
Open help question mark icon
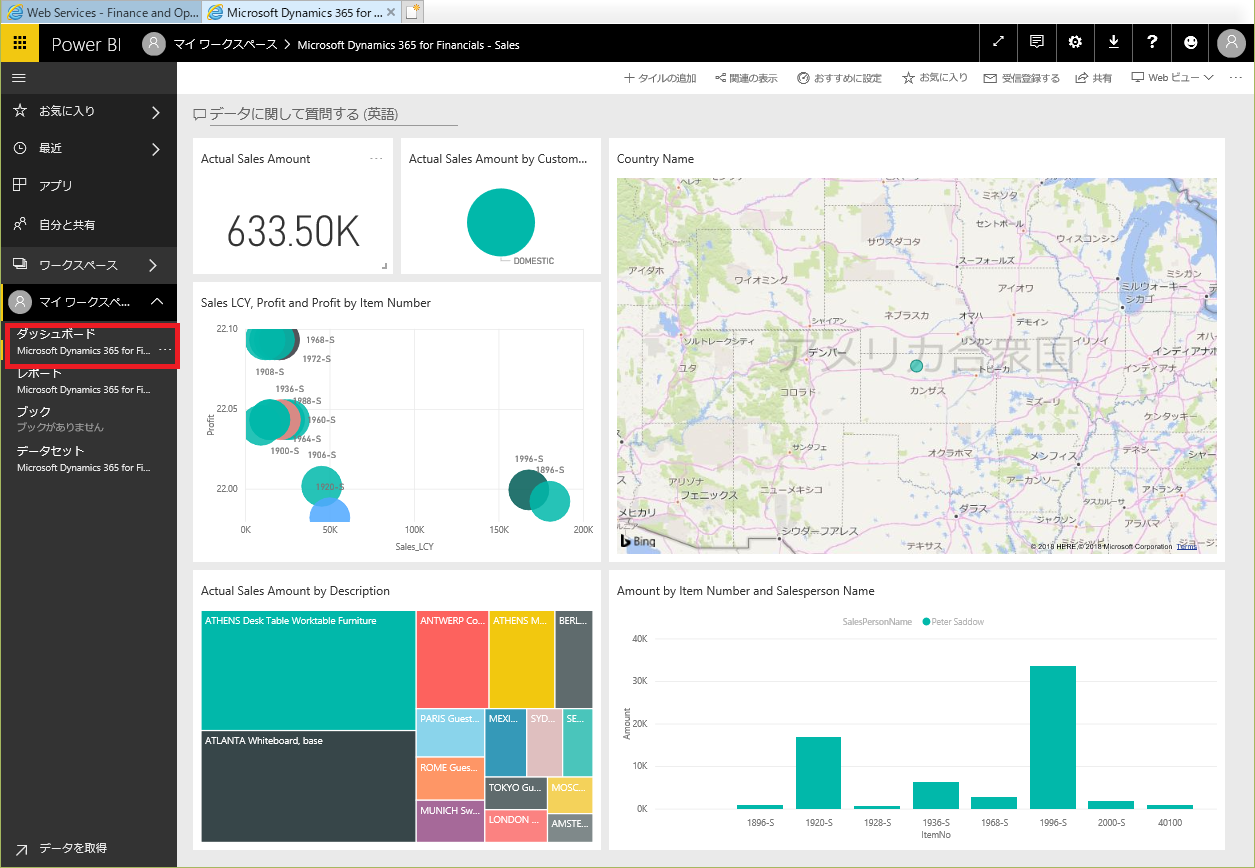[x=1153, y=43]
